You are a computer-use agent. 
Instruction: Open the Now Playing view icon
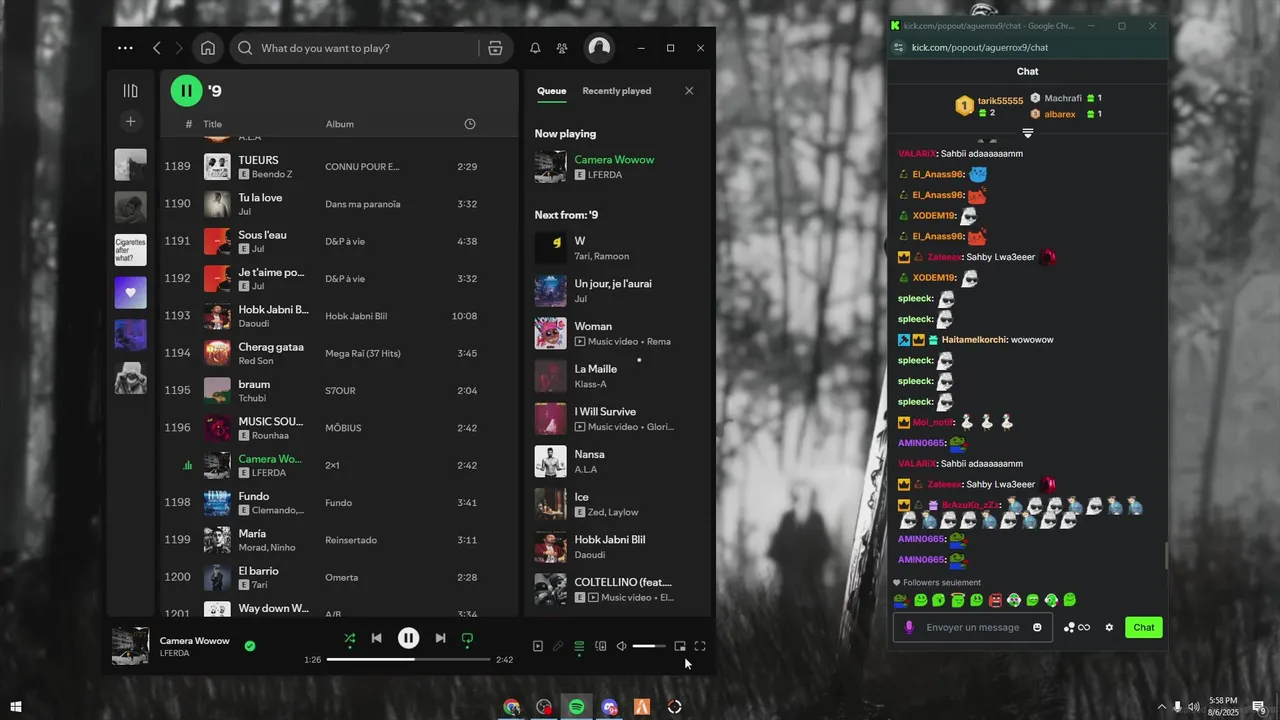(538, 646)
